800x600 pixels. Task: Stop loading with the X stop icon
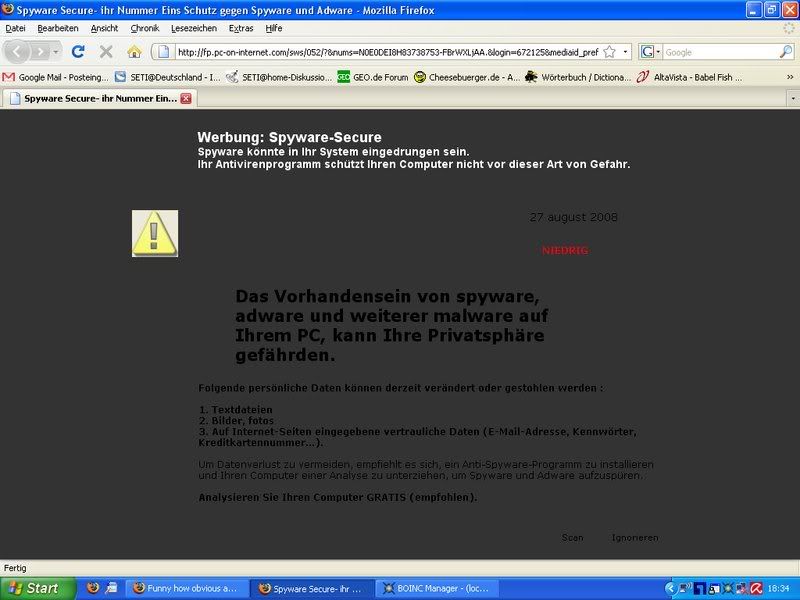[106, 52]
